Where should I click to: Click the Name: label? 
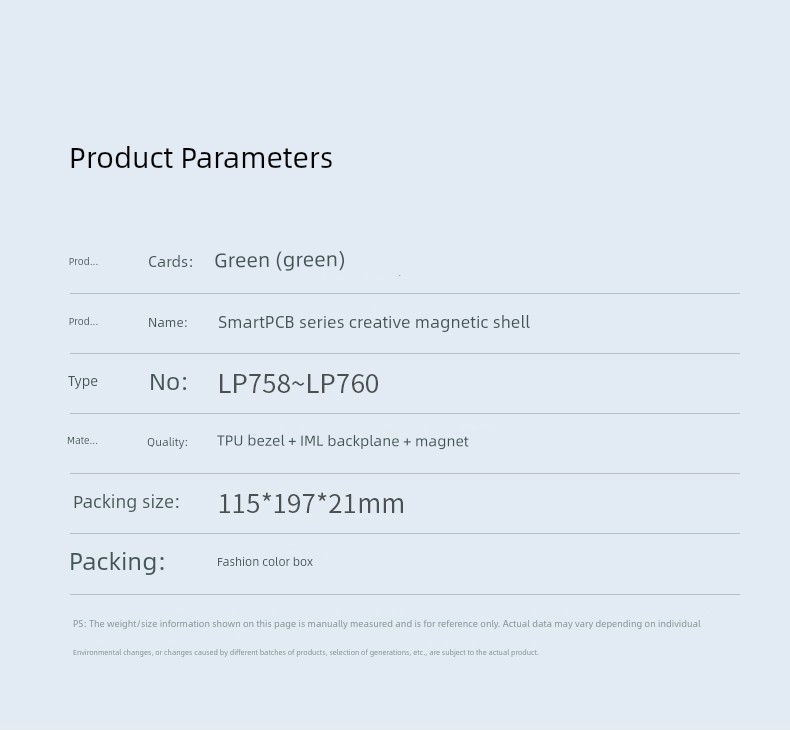tap(167, 322)
